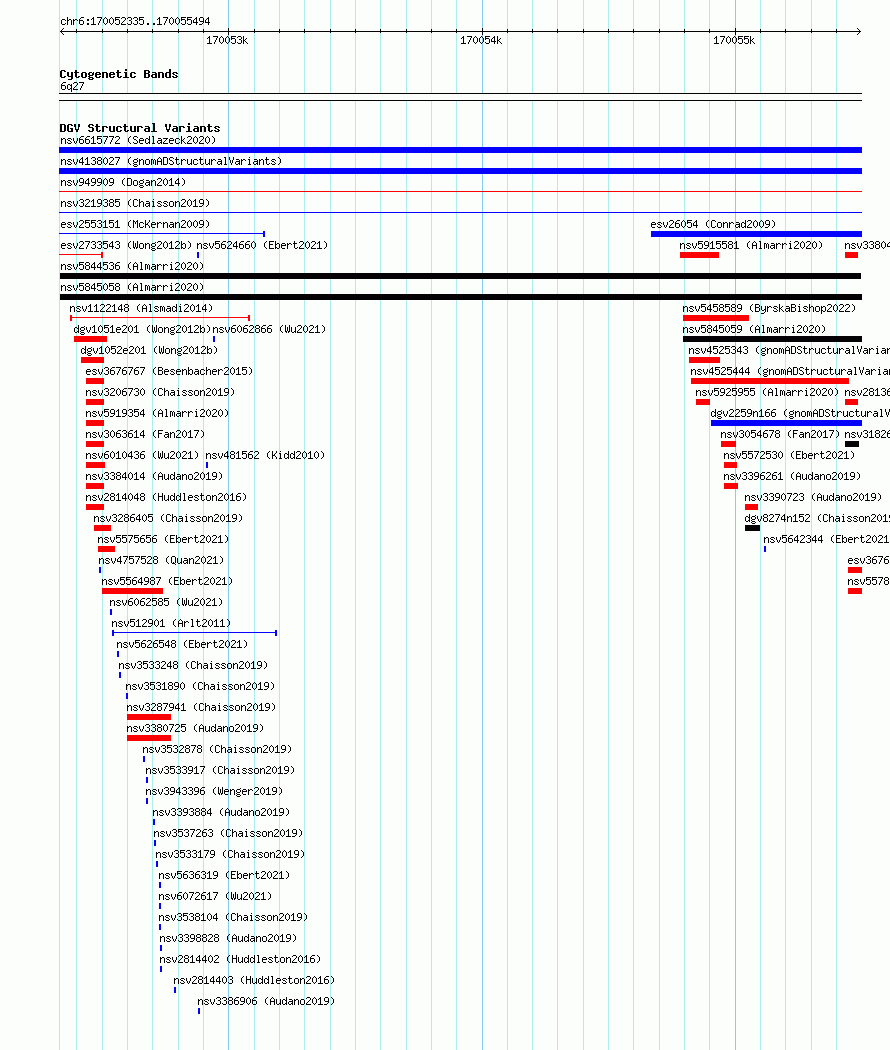This screenshot has height=1050, width=890.
Task: Open nsv4757528 (Quan2021) variant
Action: 161,560
